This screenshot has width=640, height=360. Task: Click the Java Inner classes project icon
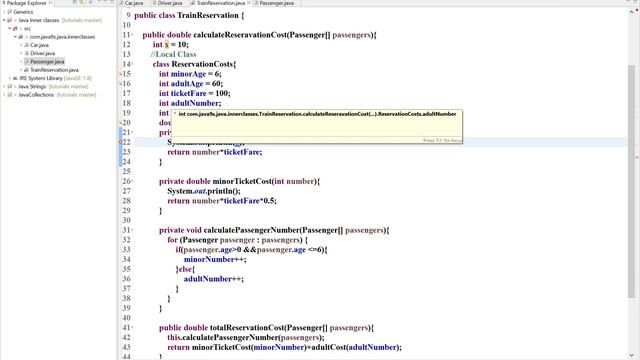9,20
